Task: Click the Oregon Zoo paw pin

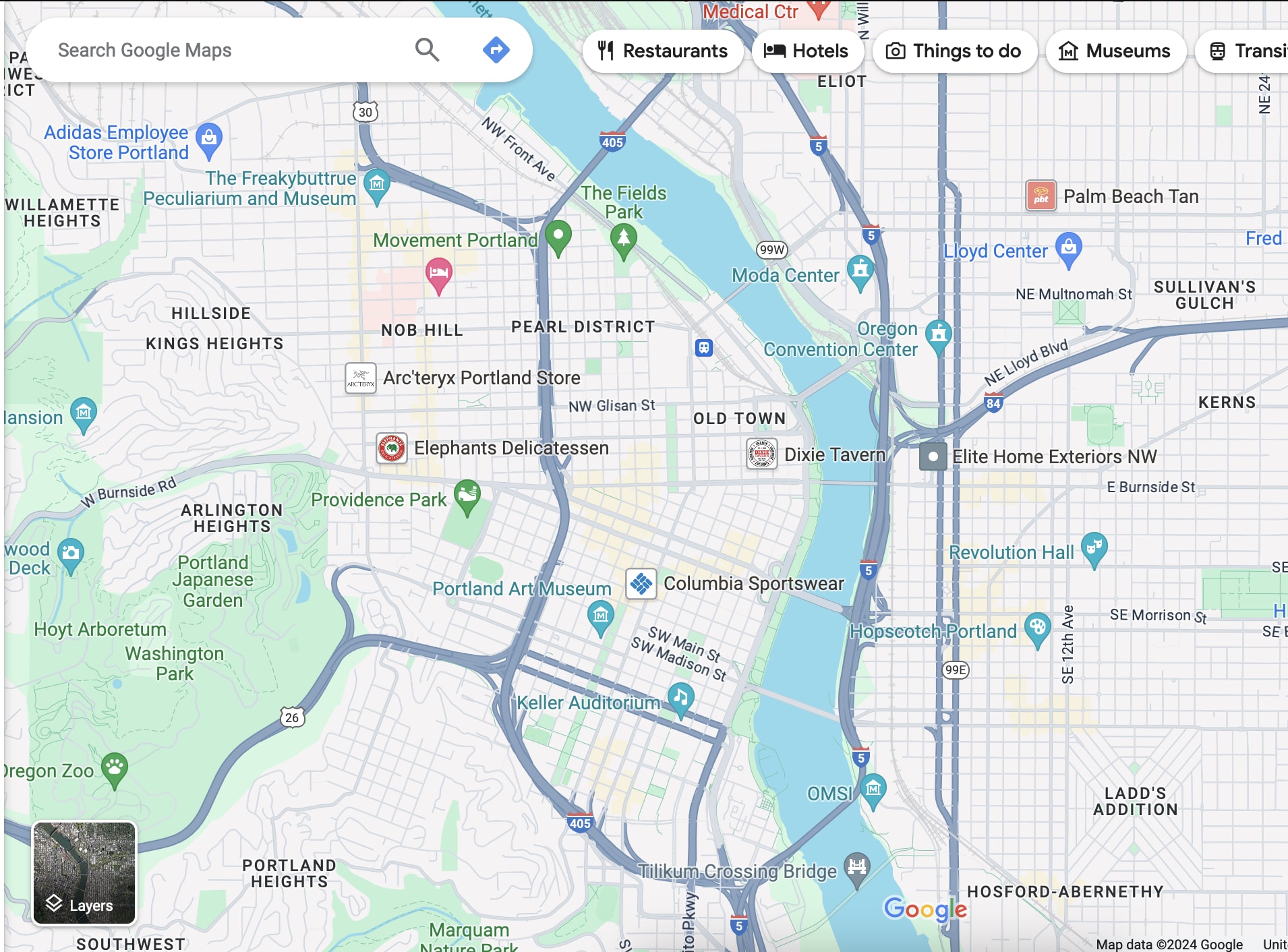Action: pyautogui.click(x=115, y=770)
